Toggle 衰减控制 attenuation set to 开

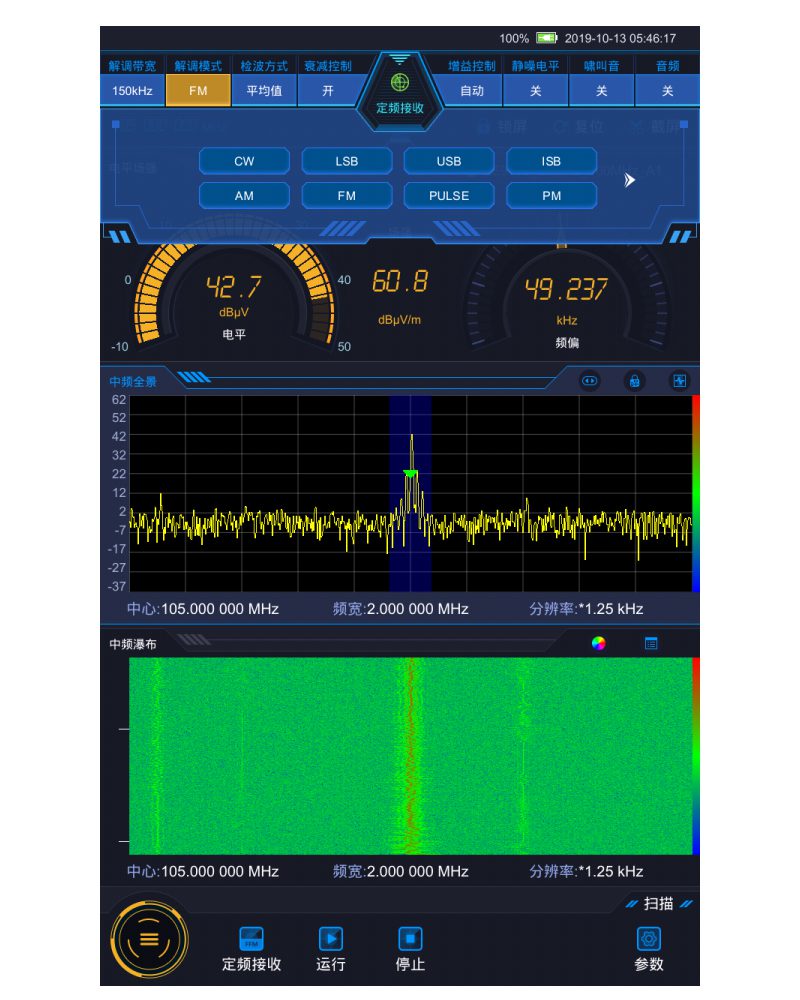[328, 91]
